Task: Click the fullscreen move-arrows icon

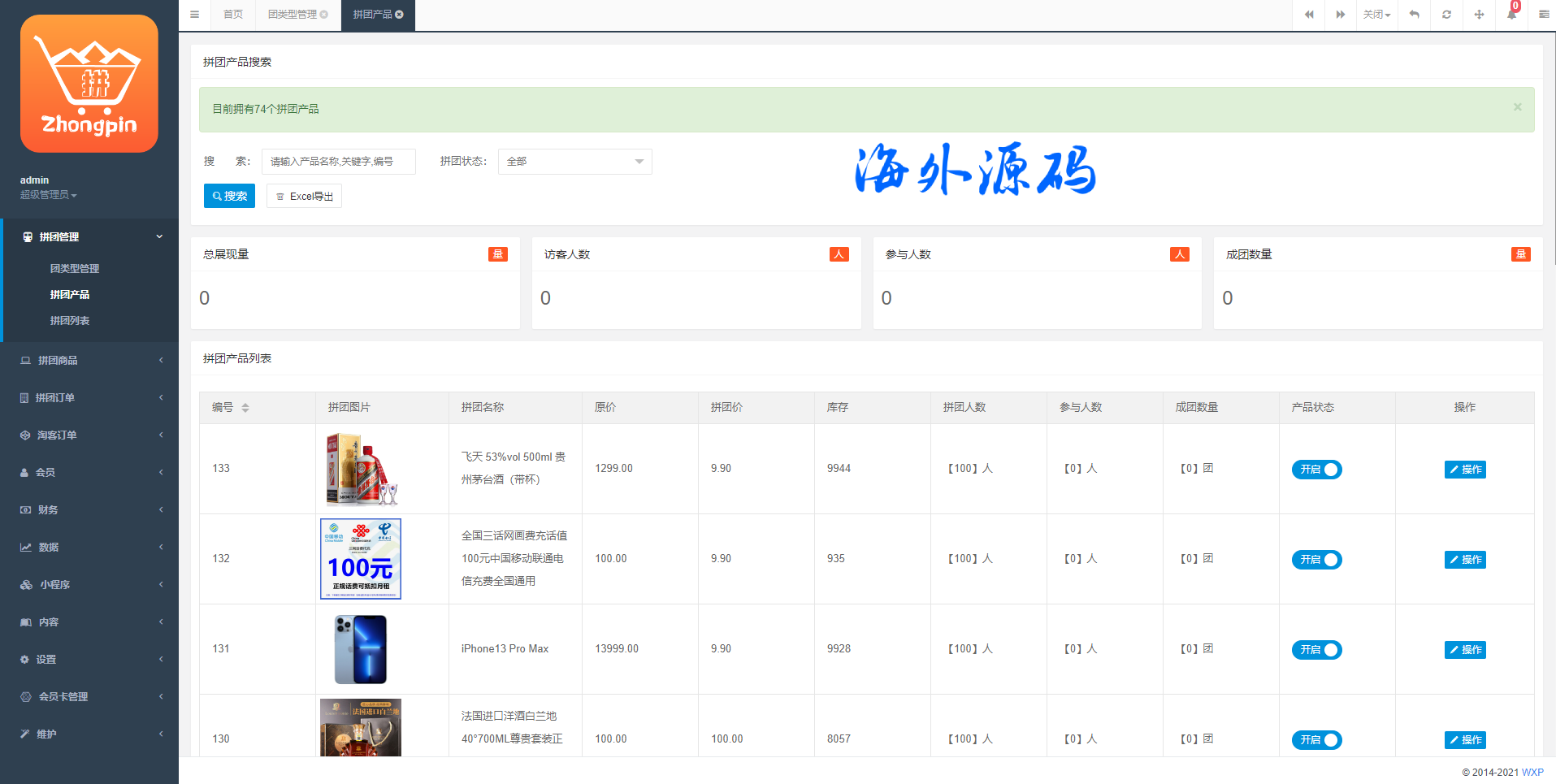Action: pos(1479,15)
